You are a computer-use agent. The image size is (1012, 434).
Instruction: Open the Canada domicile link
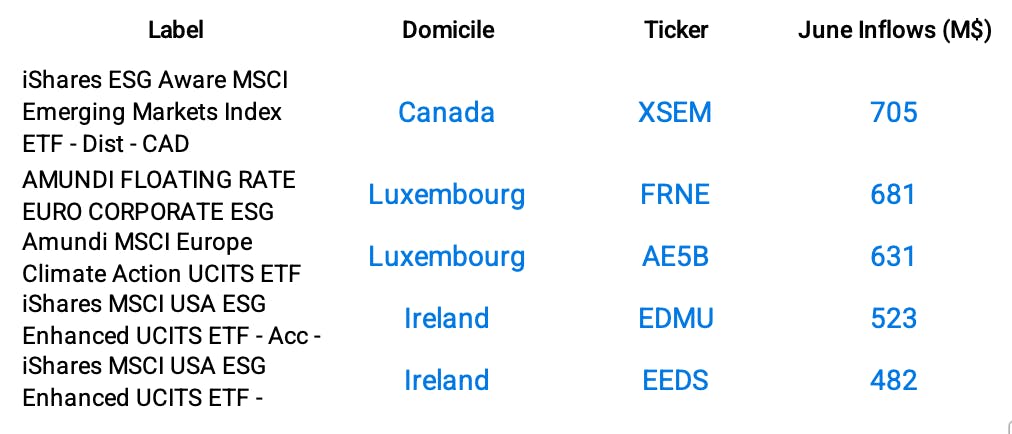click(x=446, y=112)
